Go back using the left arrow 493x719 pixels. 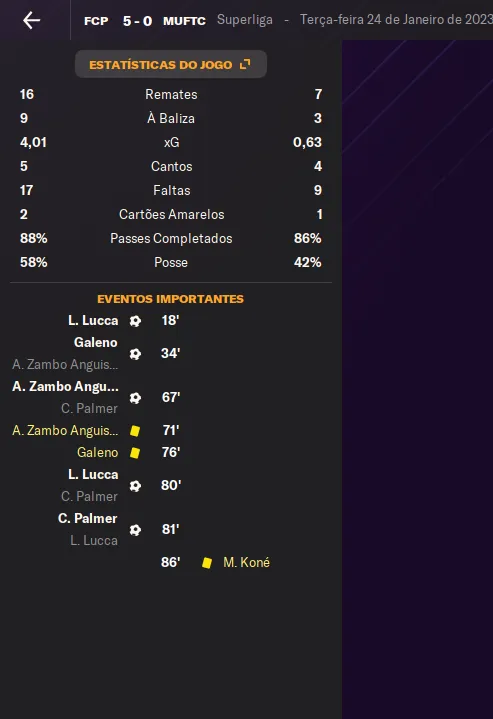point(32,20)
